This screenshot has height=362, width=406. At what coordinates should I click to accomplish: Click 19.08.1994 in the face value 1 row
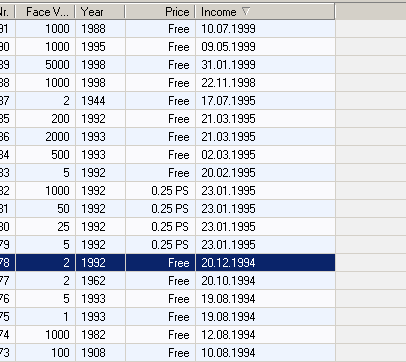[x=228, y=317]
